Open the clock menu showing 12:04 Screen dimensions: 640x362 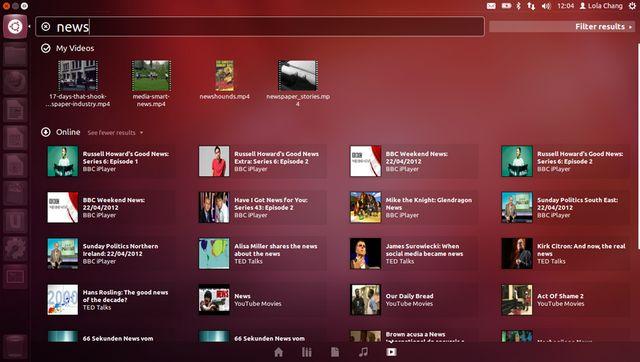click(x=565, y=6)
